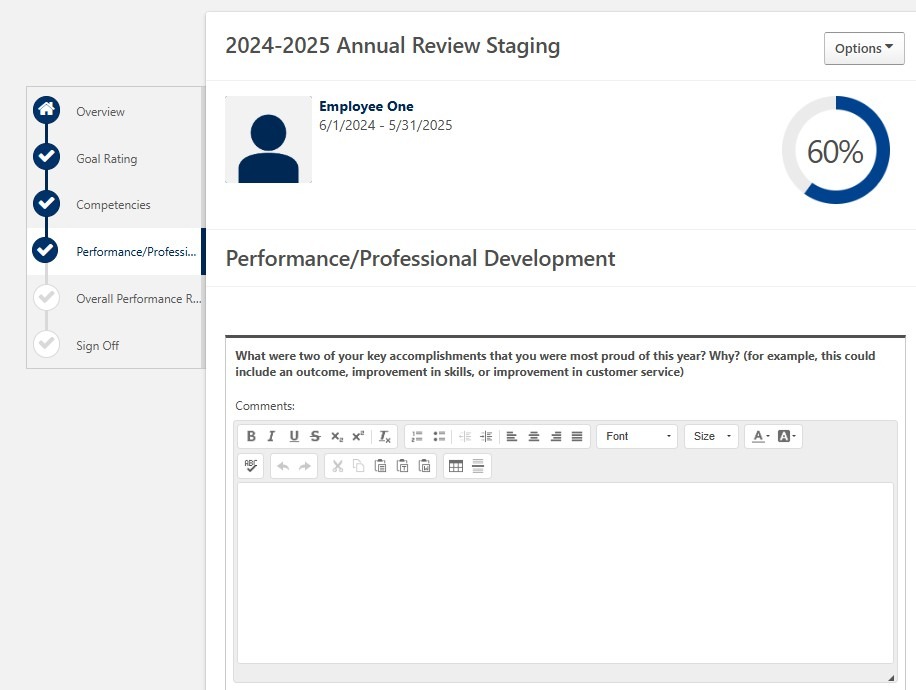Go to the Competencies step
This screenshot has height=690, width=916.
point(113,205)
